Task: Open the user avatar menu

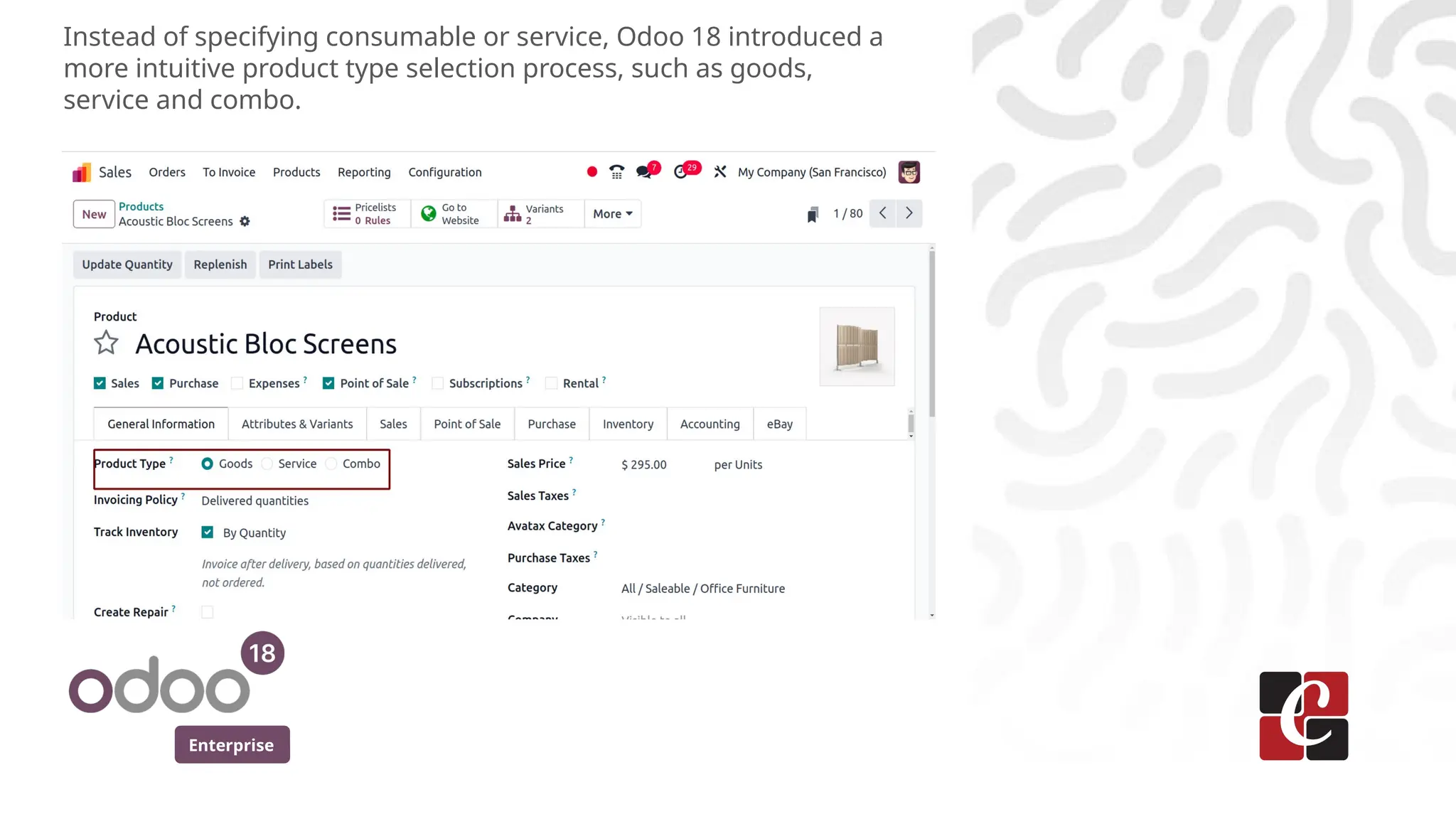Action: (x=909, y=172)
